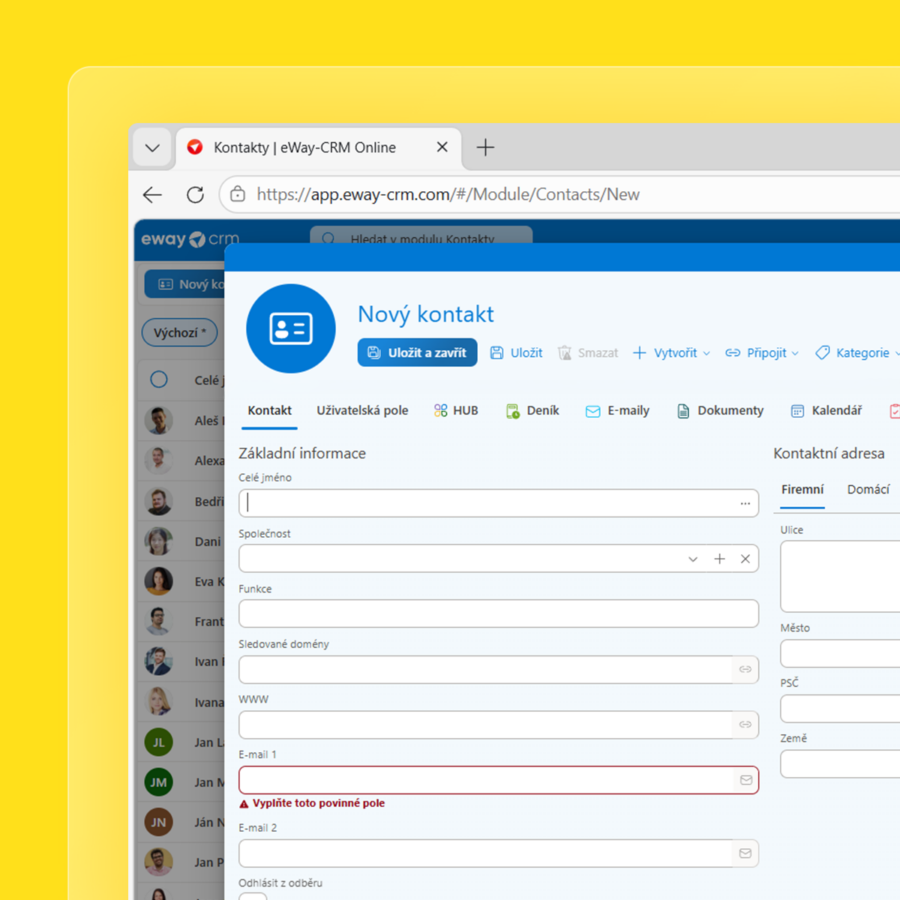Clear the Společnost field with X icon
The image size is (900, 900).
coord(745,559)
